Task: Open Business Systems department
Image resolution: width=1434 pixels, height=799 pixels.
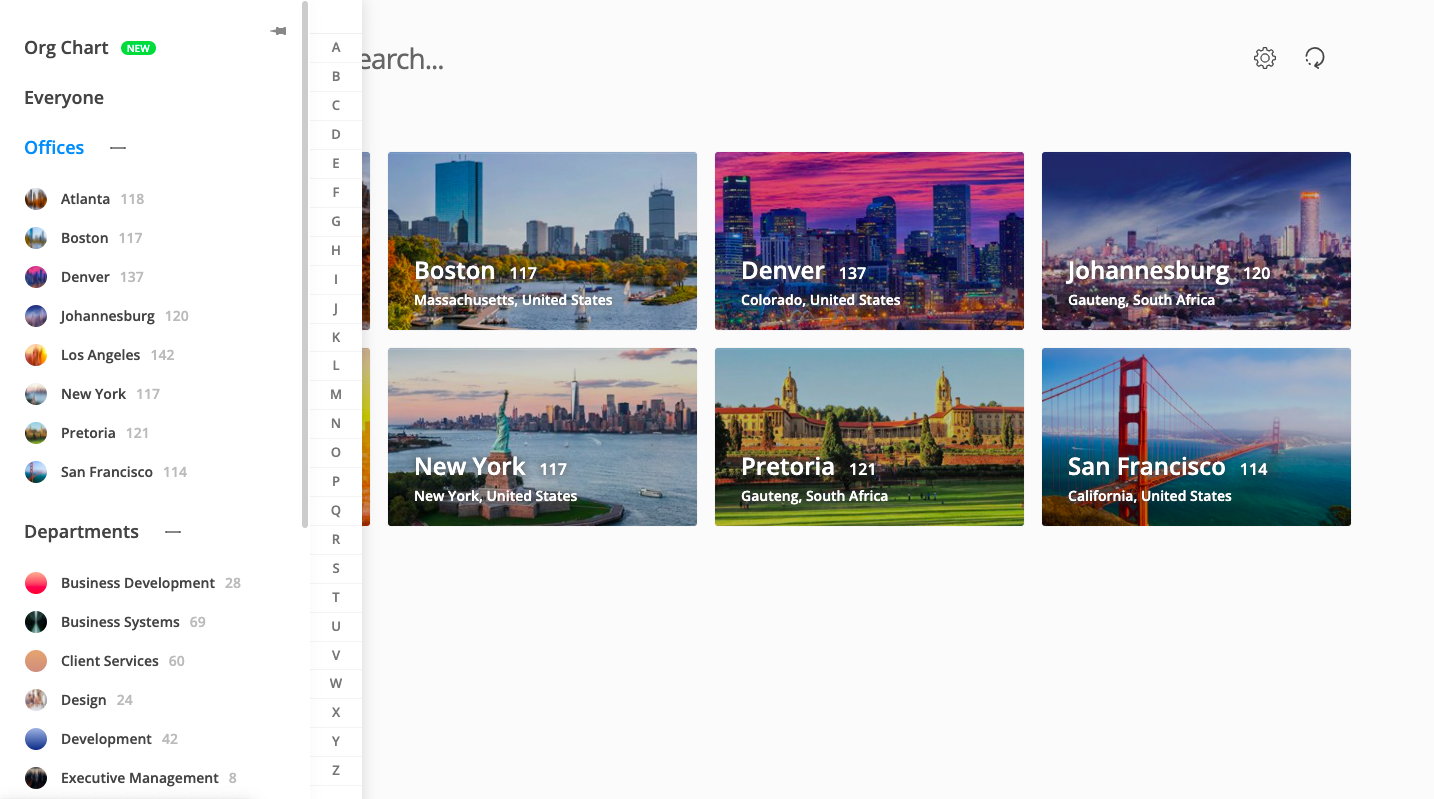Action: pos(120,622)
